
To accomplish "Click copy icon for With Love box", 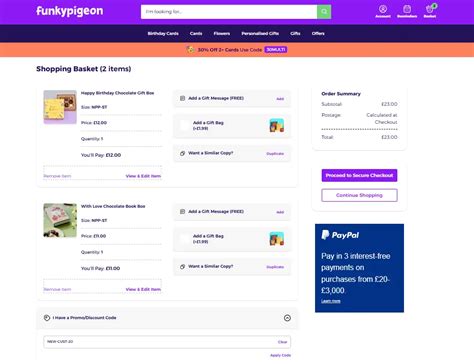I will click(182, 267).
